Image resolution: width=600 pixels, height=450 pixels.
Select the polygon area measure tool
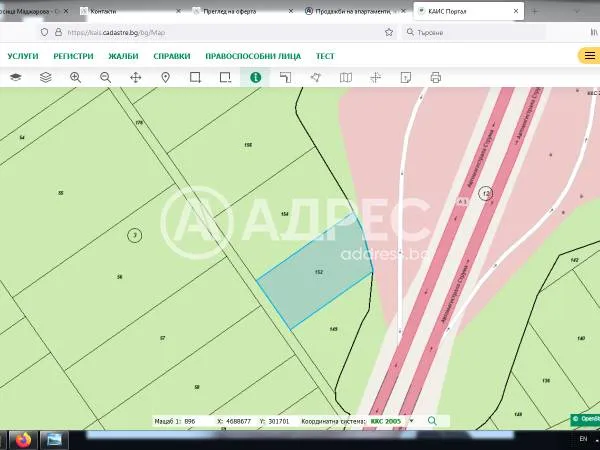(315, 77)
